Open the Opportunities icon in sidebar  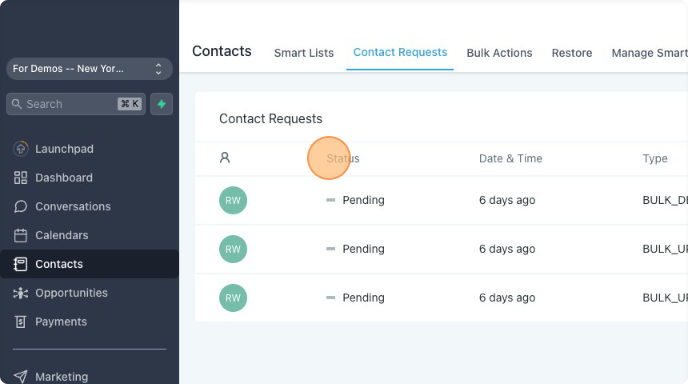(x=21, y=293)
